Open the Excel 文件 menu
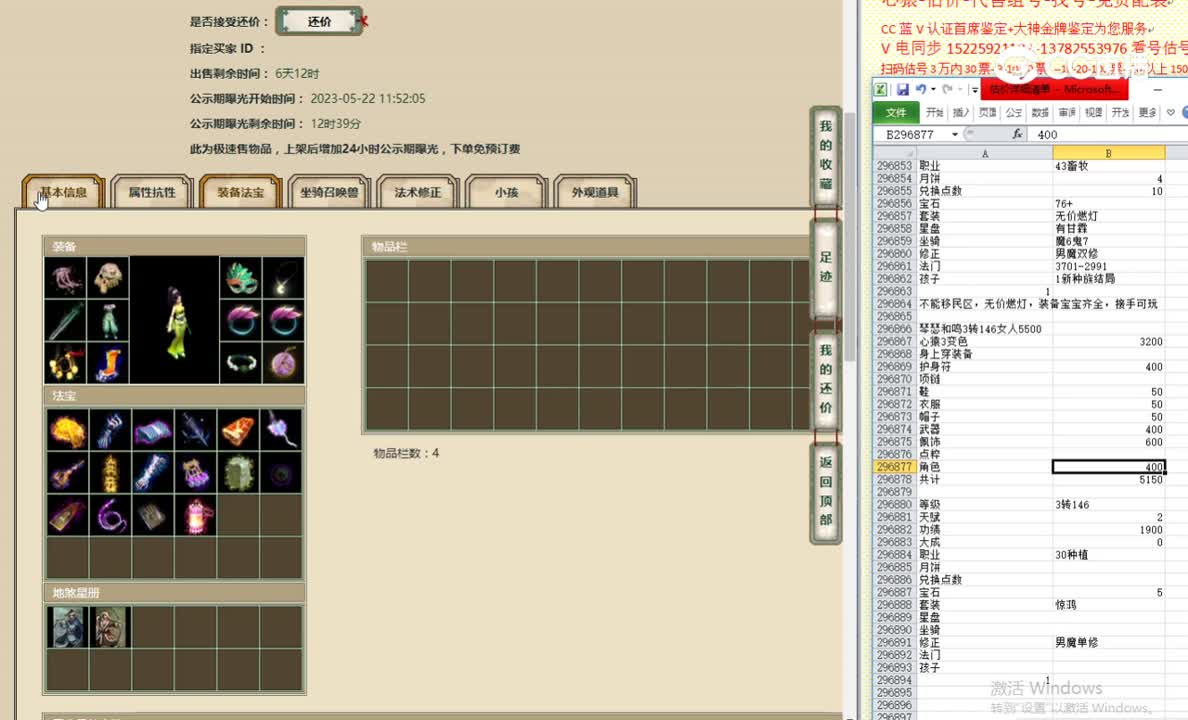 tap(899, 112)
